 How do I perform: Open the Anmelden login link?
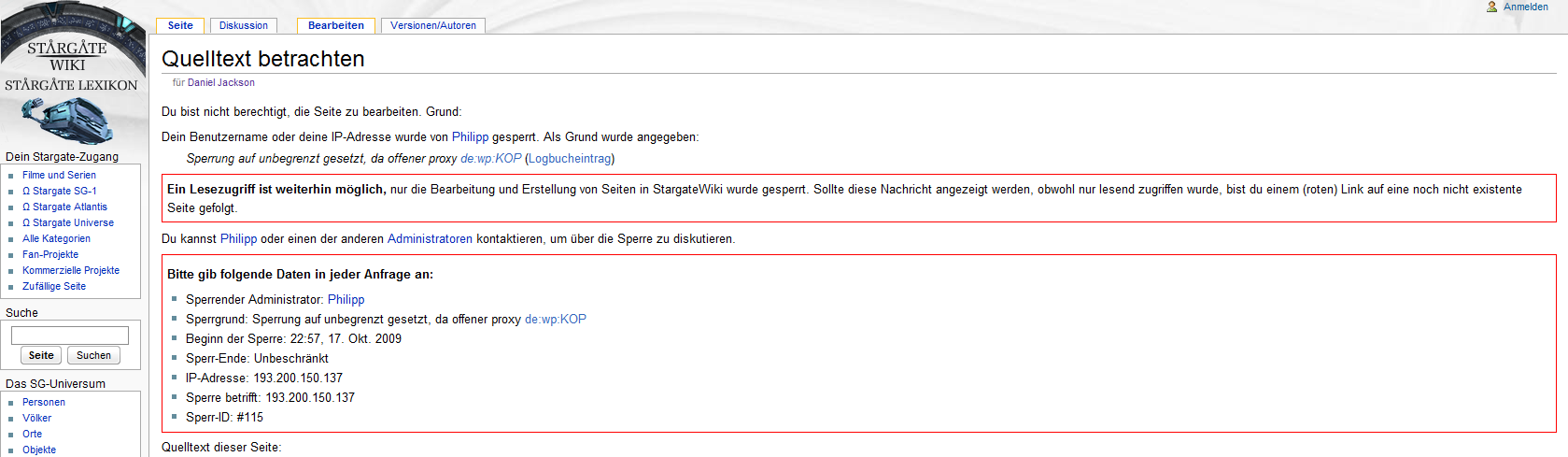pos(1525,7)
